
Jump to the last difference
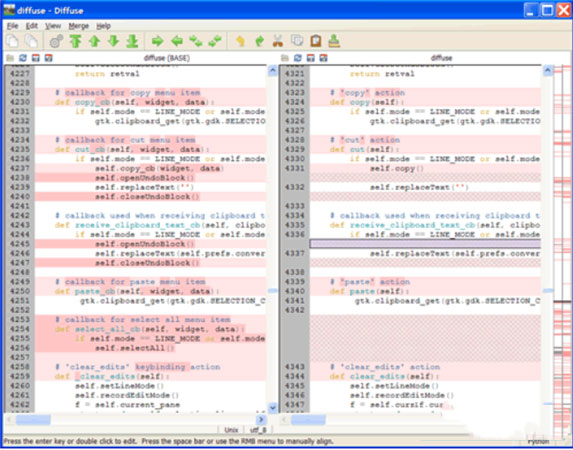point(132,41)
